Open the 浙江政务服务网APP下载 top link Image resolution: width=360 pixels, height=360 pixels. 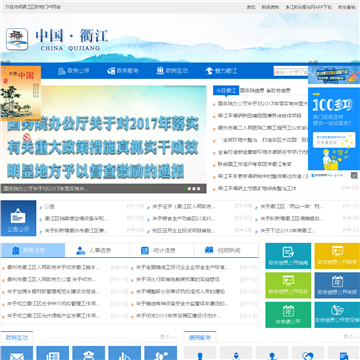(309, 7)
